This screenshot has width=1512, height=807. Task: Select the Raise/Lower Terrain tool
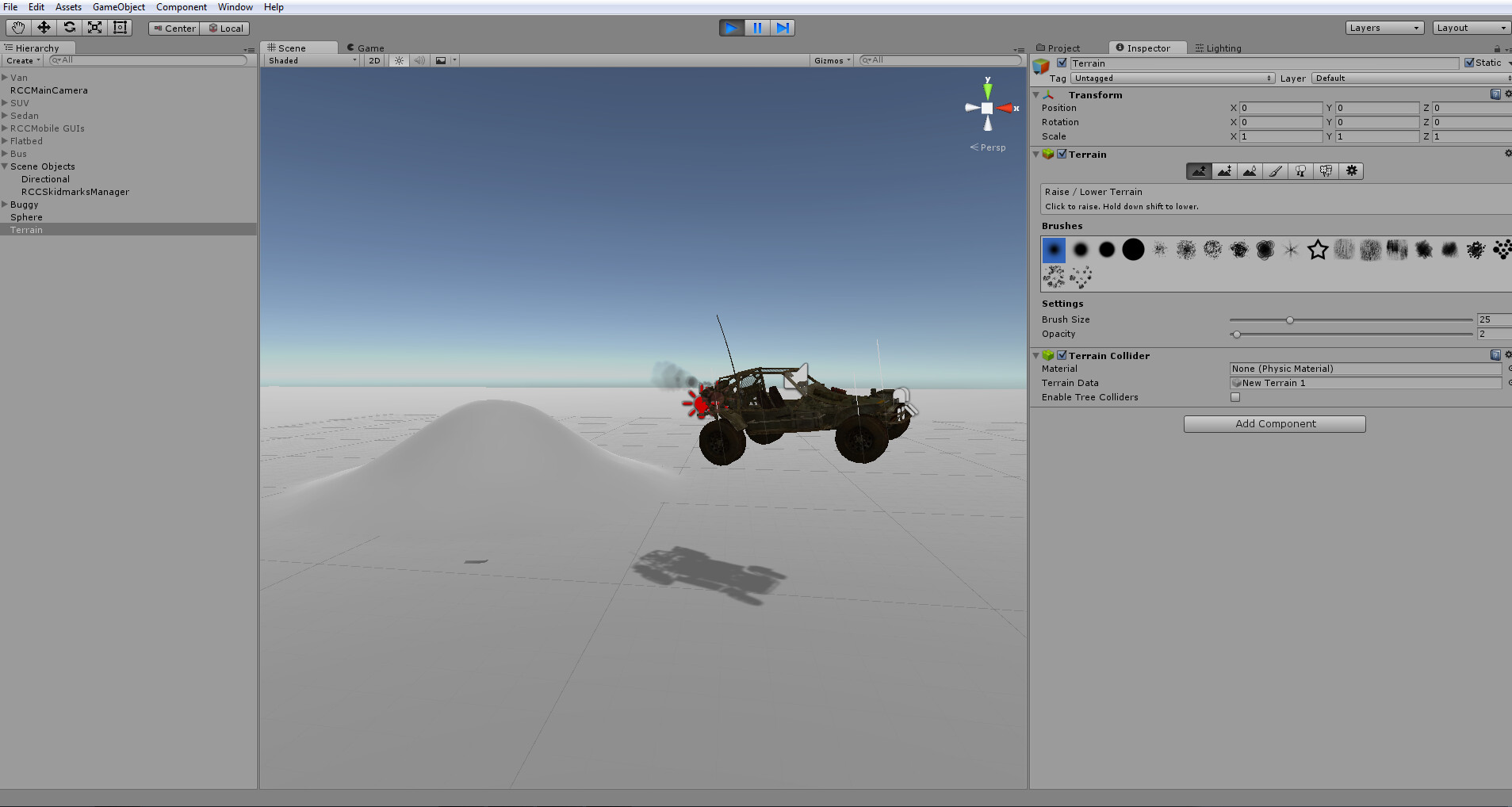pyautogui.click(x=1199, y=170)
